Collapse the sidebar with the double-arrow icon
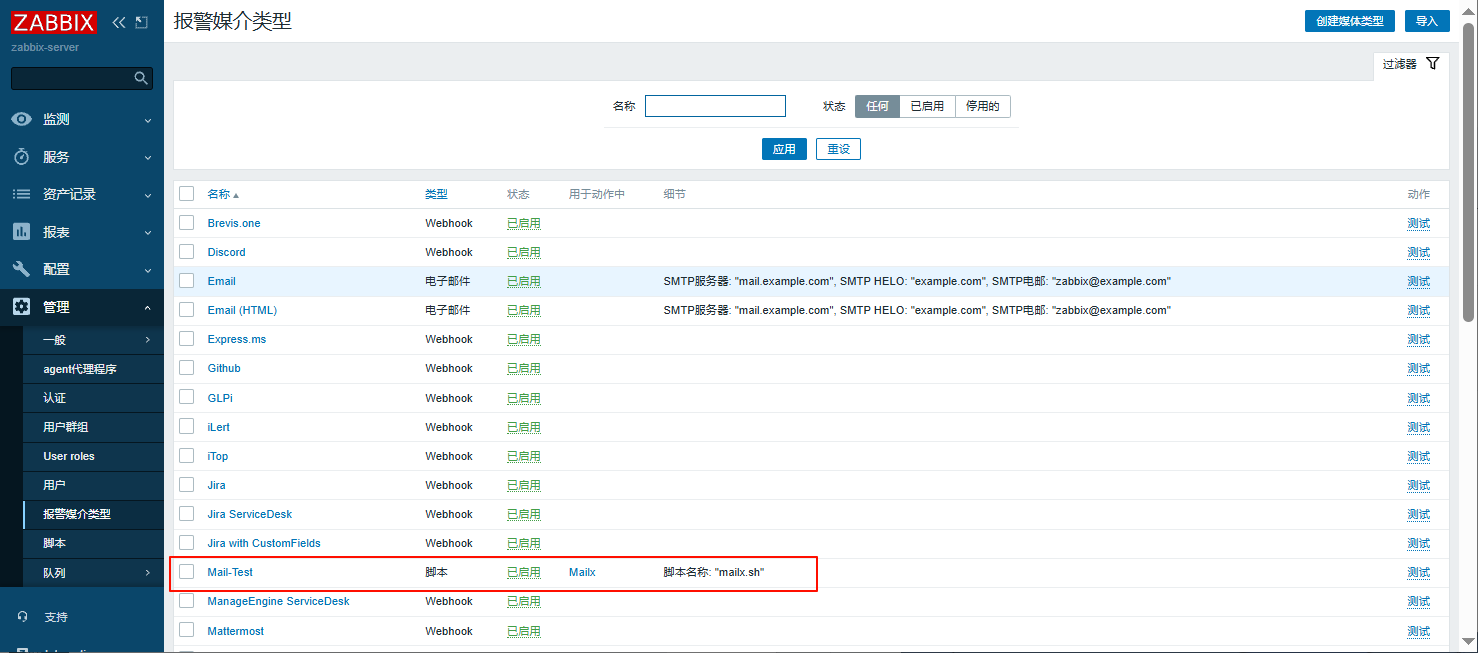Viewport: 1478px width, 653px height. point(119,22)
